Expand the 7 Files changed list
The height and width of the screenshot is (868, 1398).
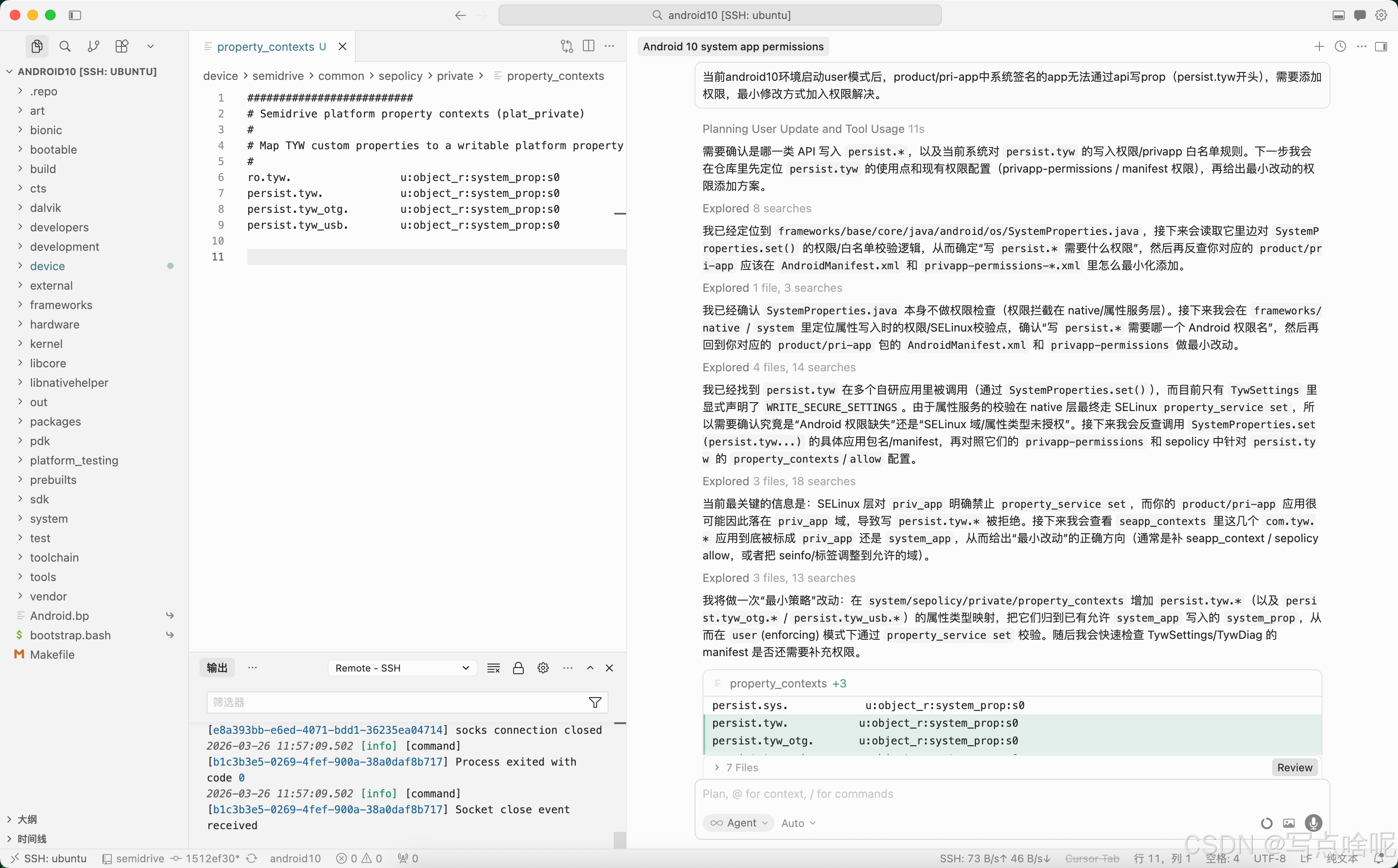[x=736, y=767]
